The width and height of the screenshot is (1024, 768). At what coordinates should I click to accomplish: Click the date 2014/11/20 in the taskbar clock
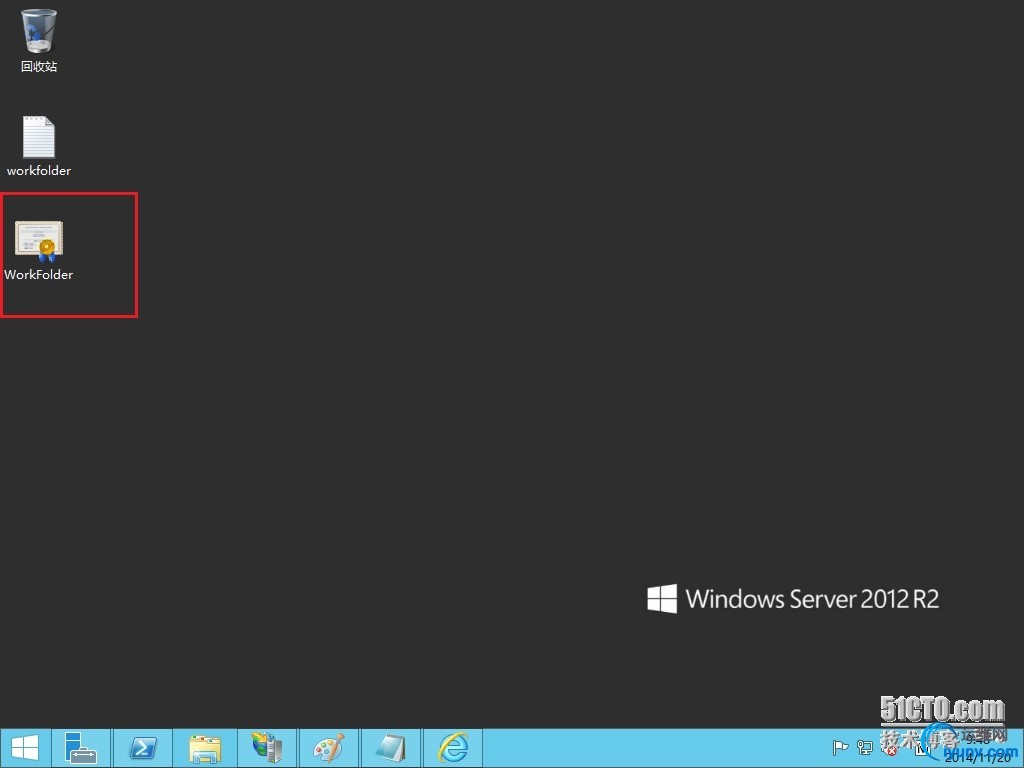pos(978,758)
